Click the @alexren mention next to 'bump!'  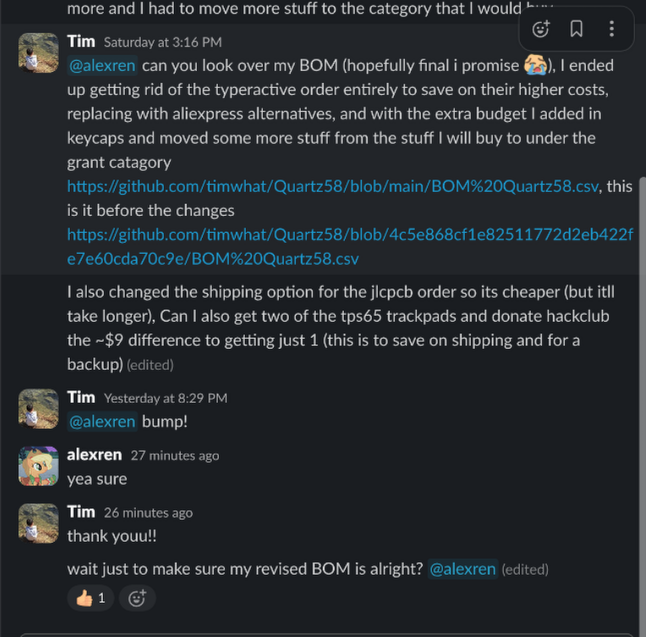click(102, 422)
